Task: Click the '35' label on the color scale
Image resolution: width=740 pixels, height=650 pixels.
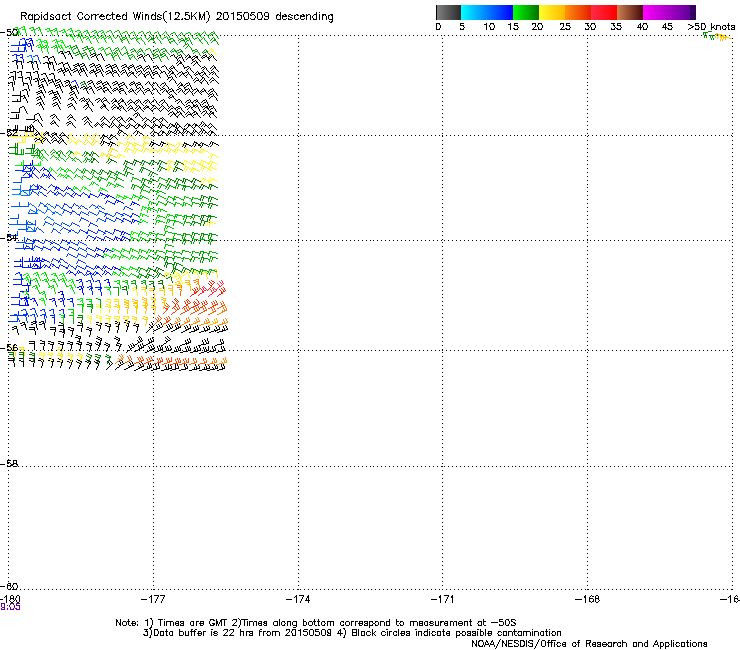Action: [615, 27]
